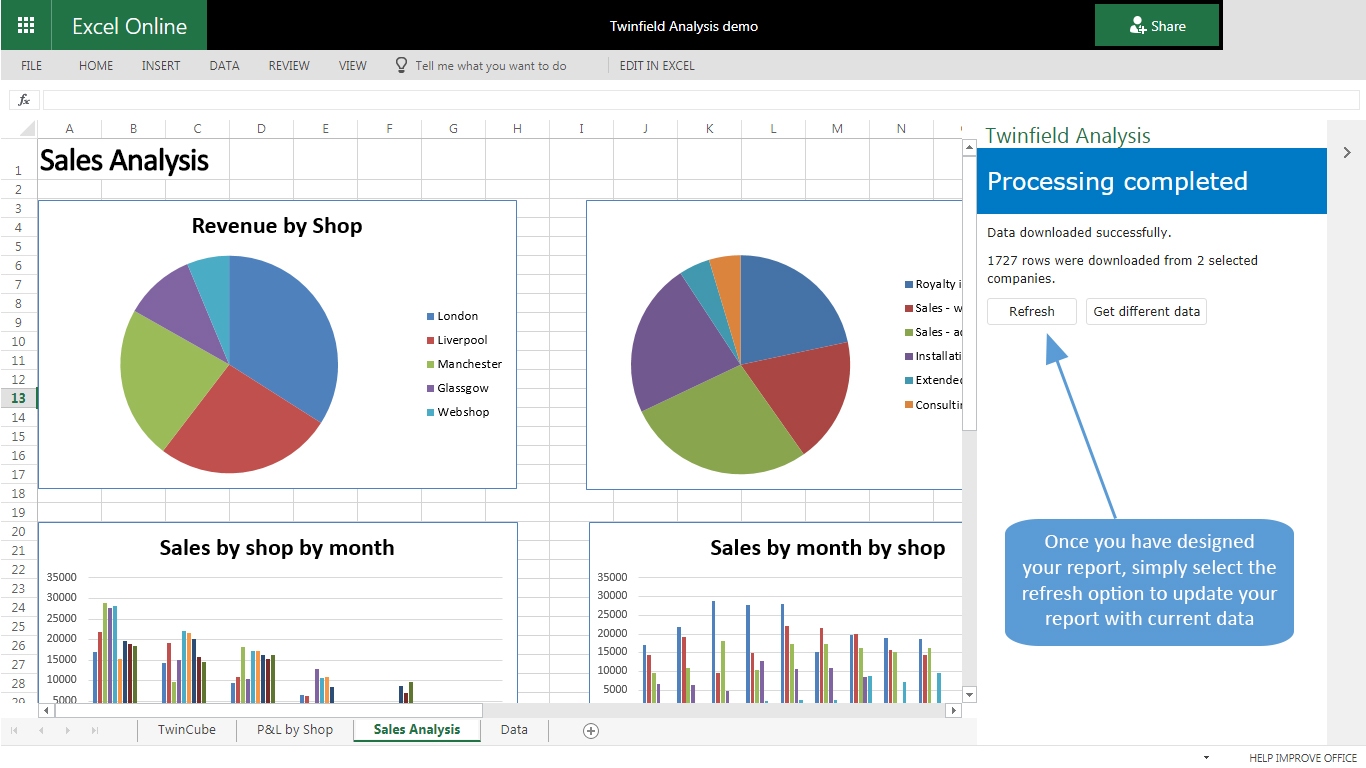Click Get different data button
1366x768 pixels.
tap(1147, 312)
